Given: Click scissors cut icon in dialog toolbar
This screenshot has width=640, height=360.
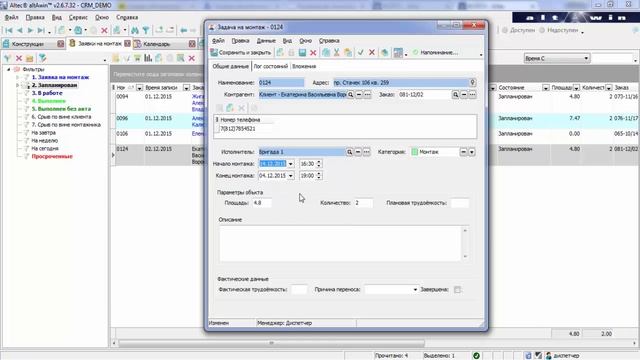Looking at the screenshot, I should [337, 53].
